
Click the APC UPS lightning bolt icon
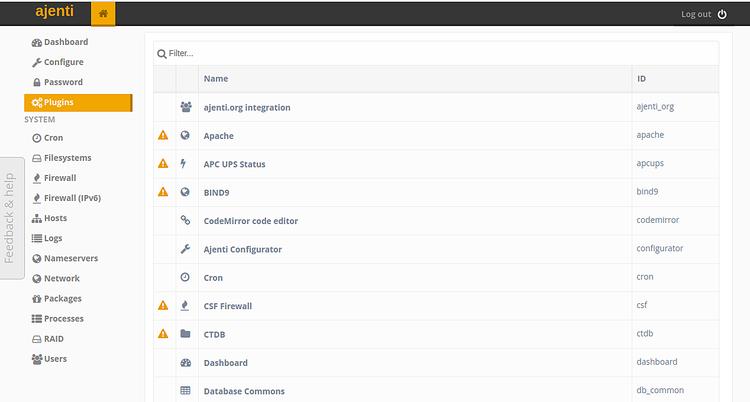pyautogui.click(x=183, y=164)
